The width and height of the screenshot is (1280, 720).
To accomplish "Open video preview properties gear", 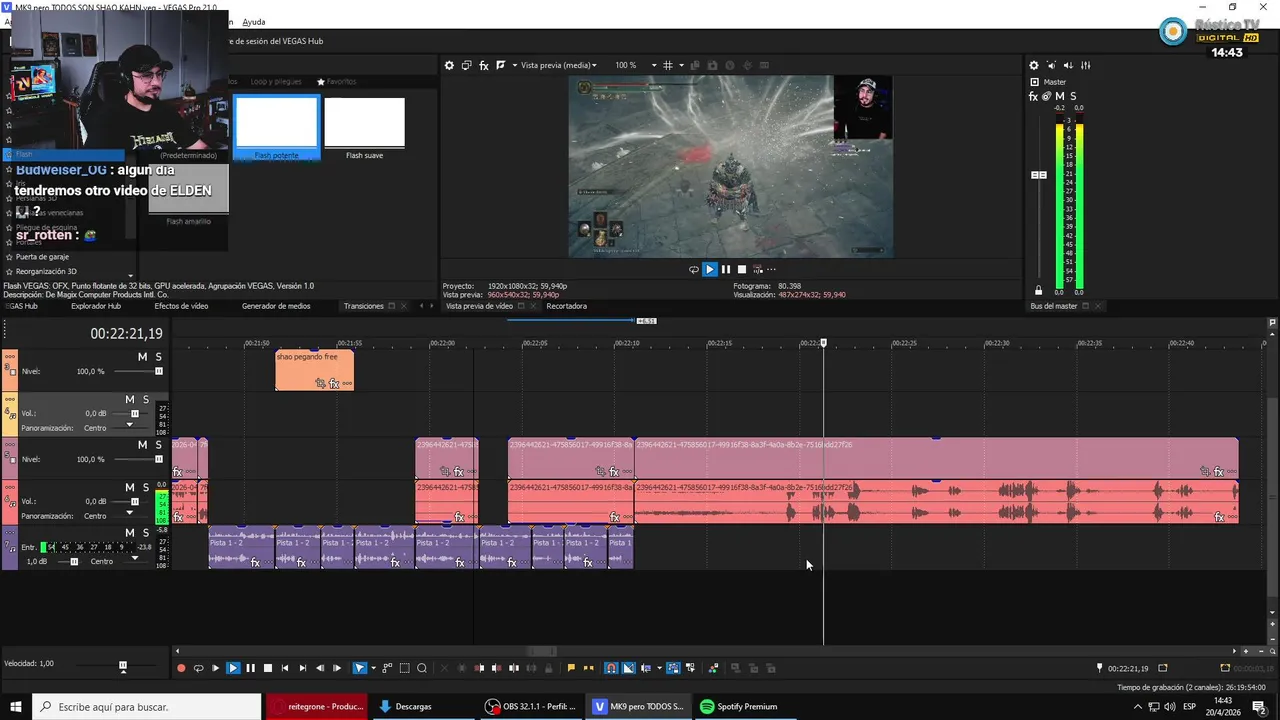I will click(449, 65).
